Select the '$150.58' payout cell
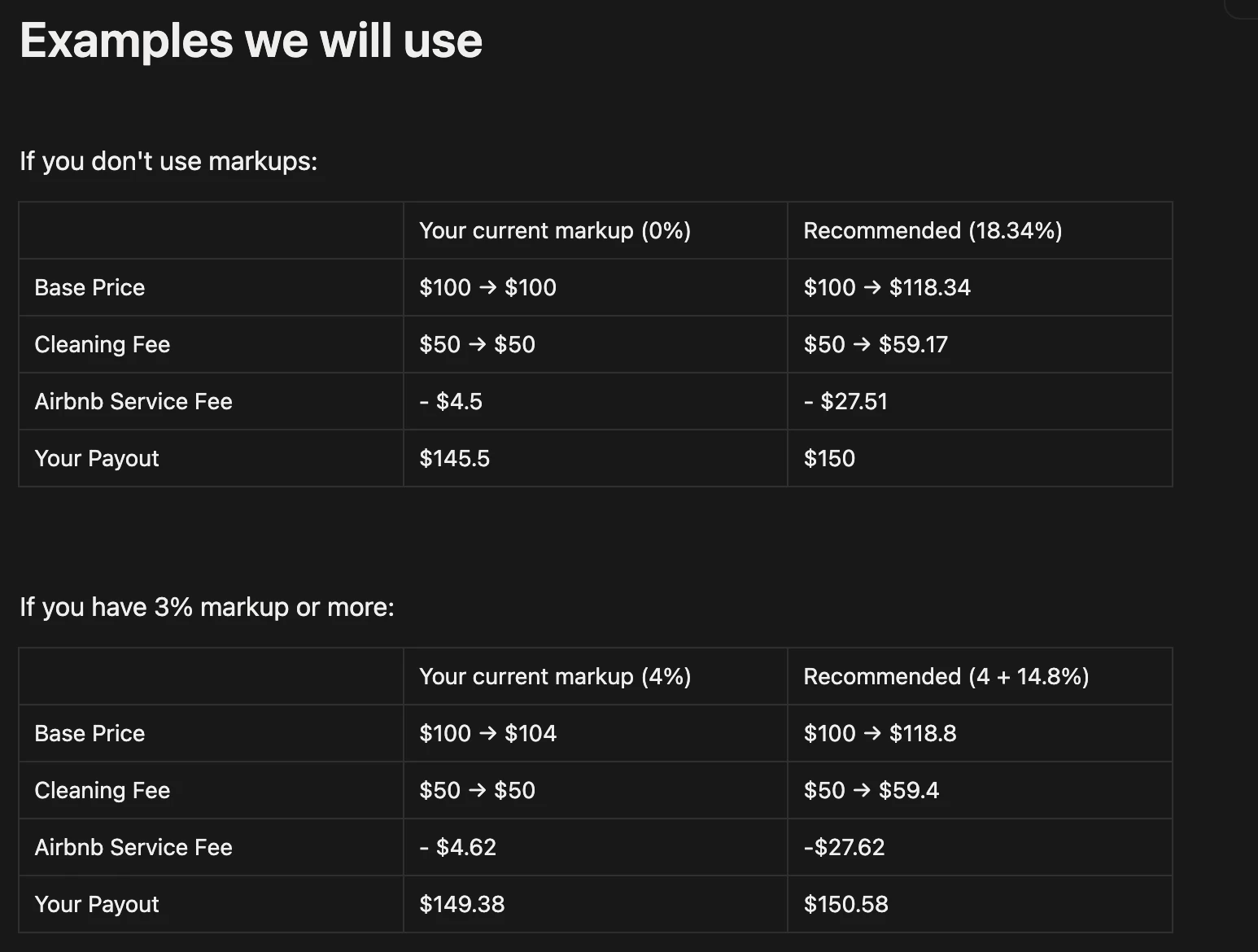This screenshot has width=1258, height=952. pyautogui.click(x=845, y=905)
